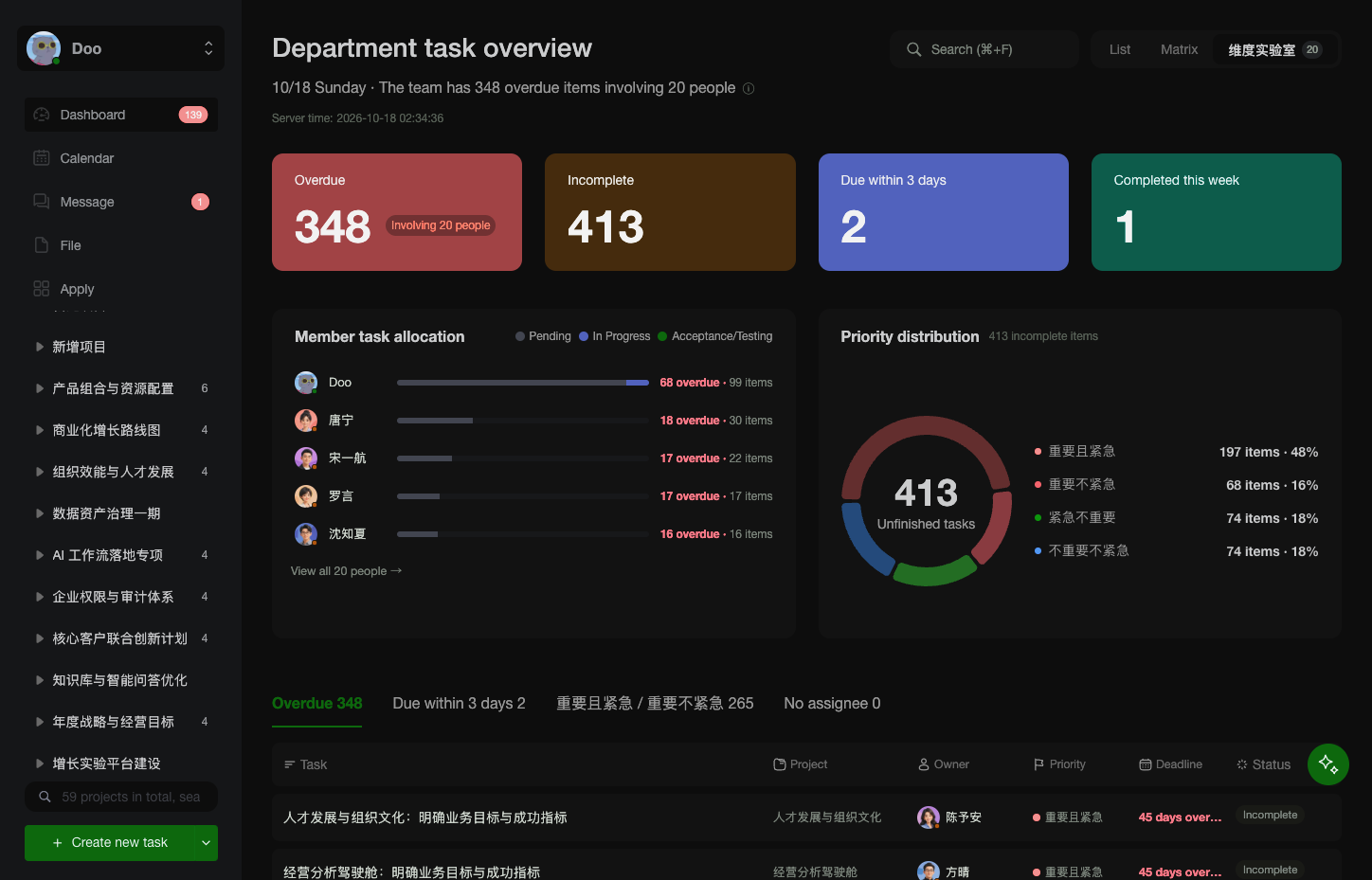Screen dimensions: 1372x880
Task: Open the No assignee 0 tab
Action: point(832,703)
